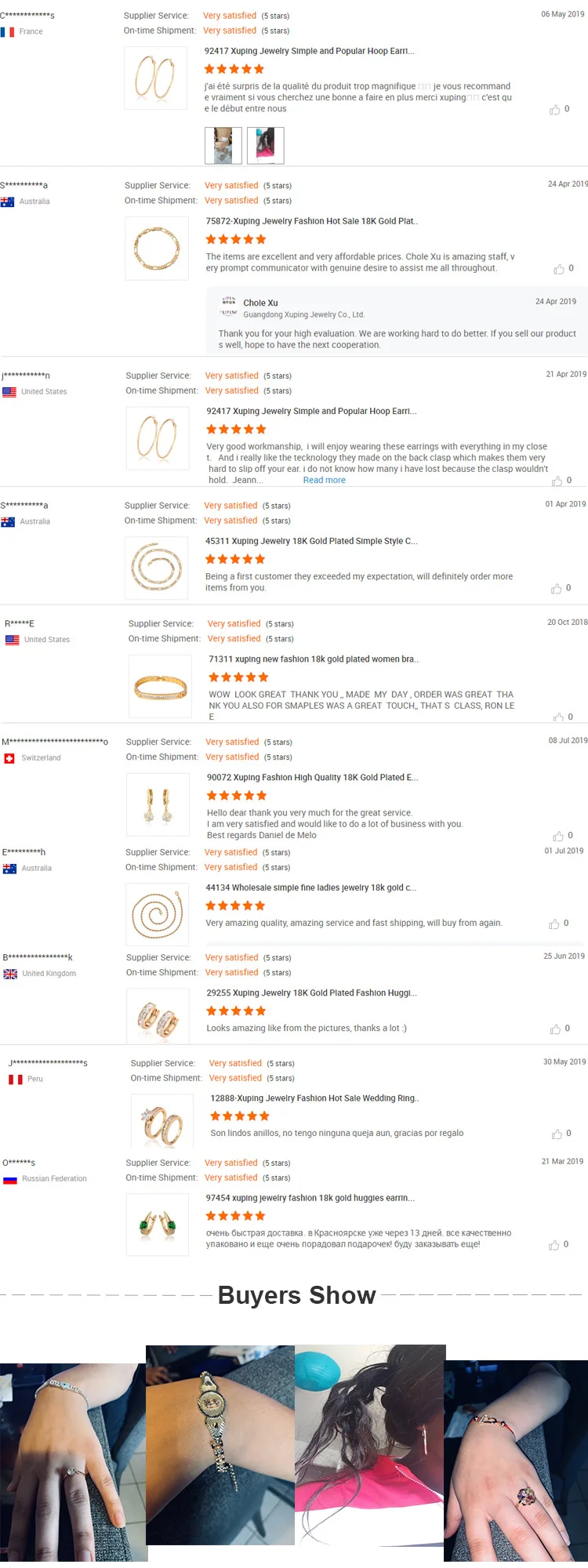Open the 12888 Wedding Ring product link
The image size is (588, 1568).
[x=314, y=1098]
